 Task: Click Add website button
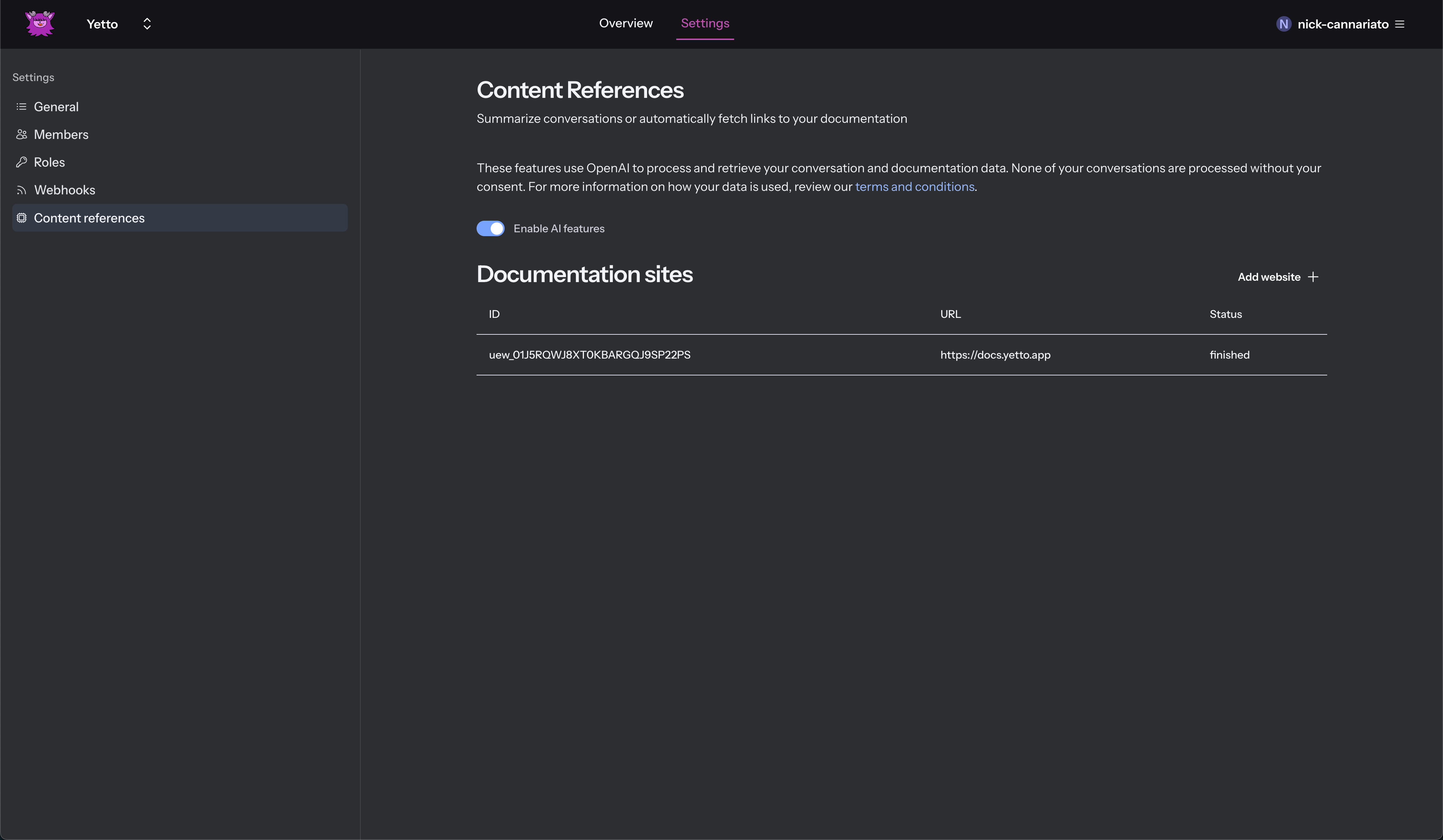[x=1277, y=277]
